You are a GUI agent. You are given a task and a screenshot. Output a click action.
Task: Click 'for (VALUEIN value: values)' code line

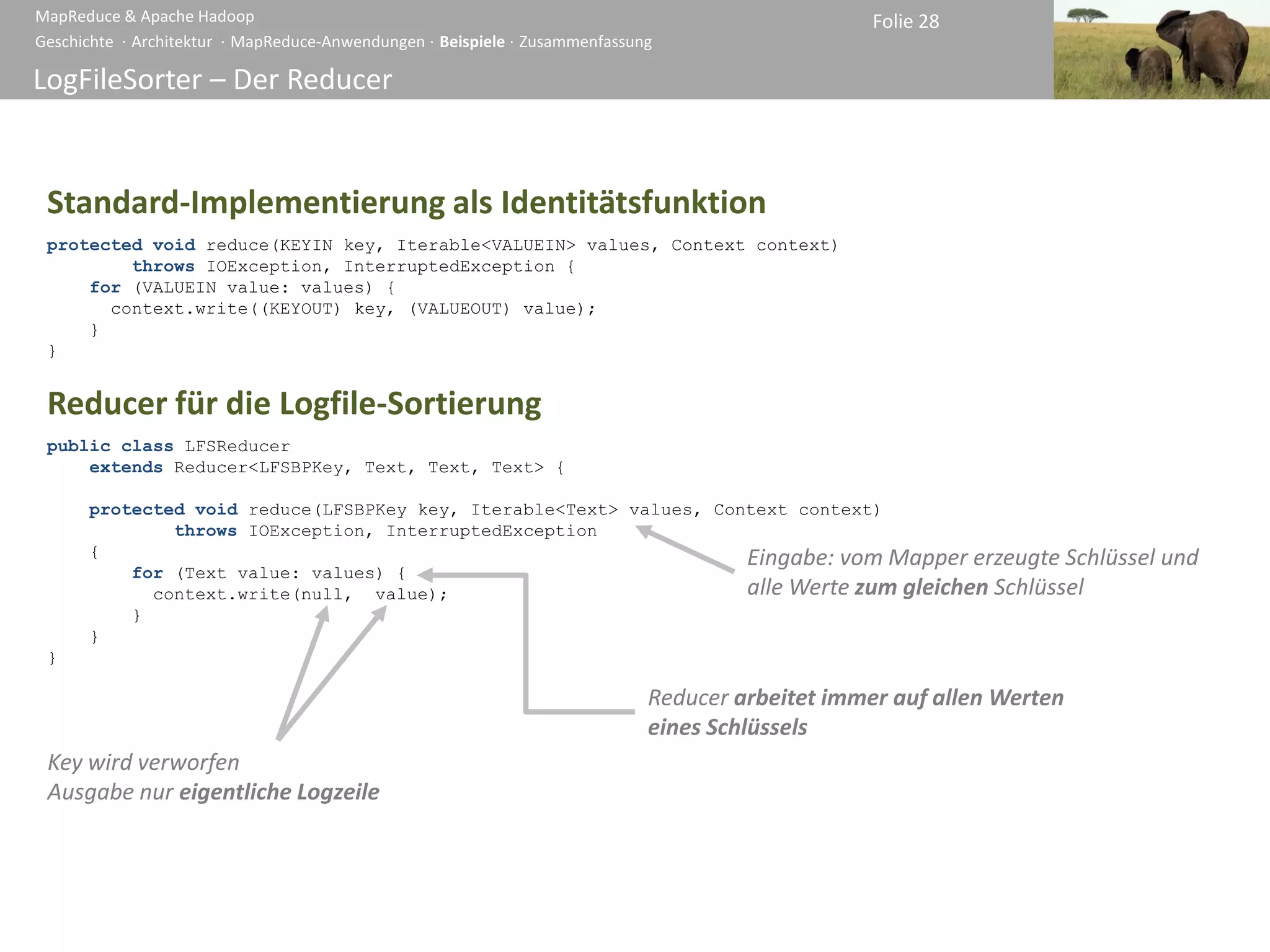click(x=242, y=288)
